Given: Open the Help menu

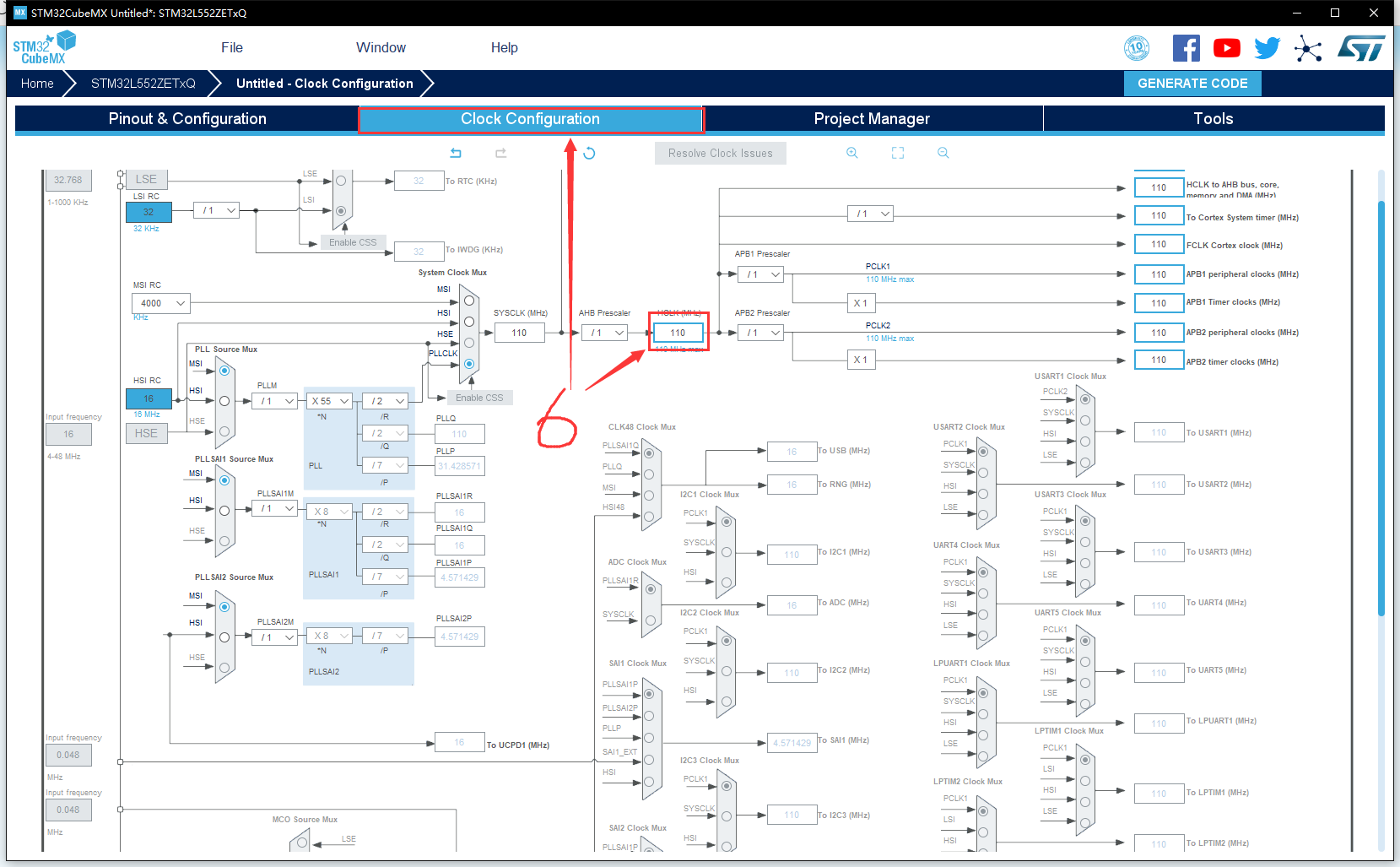Looking at the screenshot, I should [x=505, y=48].
